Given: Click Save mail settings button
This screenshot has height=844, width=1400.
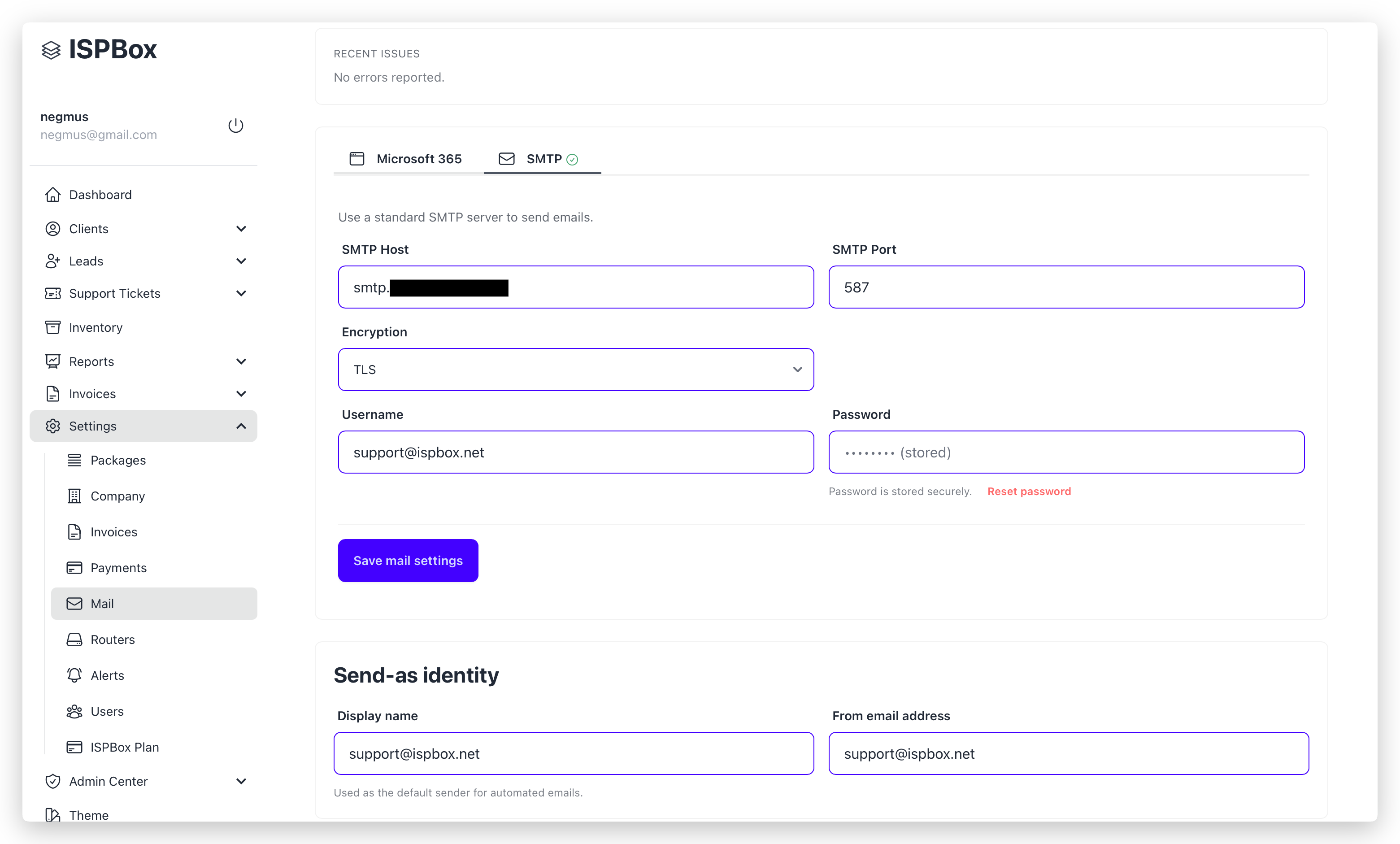Looking at the screenshot, I should pyautogui.click(x=407, y=561).
